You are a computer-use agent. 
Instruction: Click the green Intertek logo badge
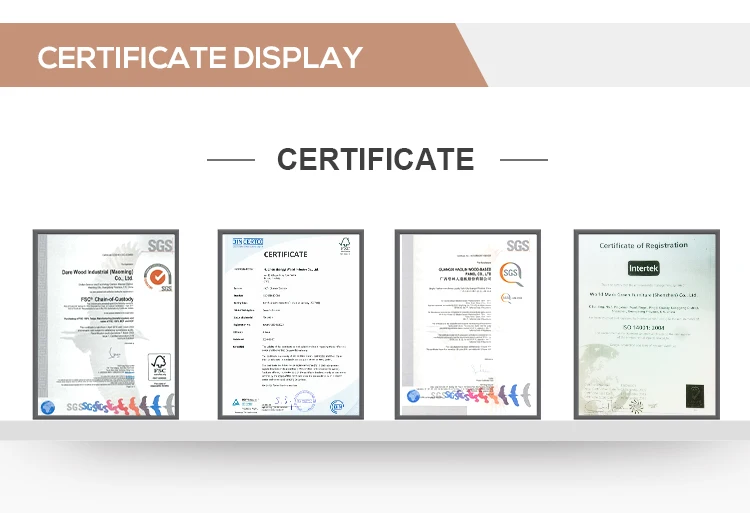point(643,268)
